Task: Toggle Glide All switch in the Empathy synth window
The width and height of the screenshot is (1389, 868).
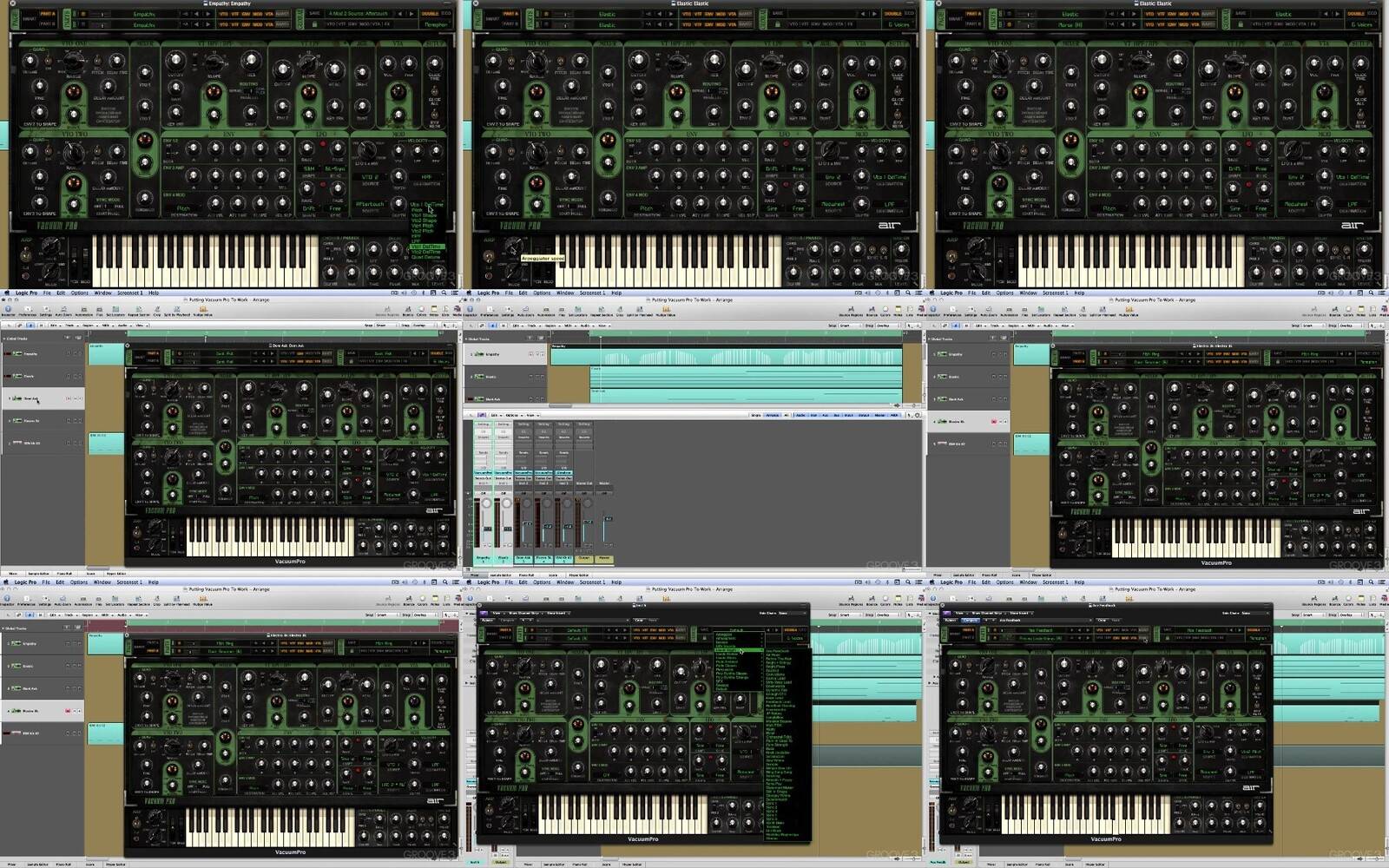Action: 434,91
